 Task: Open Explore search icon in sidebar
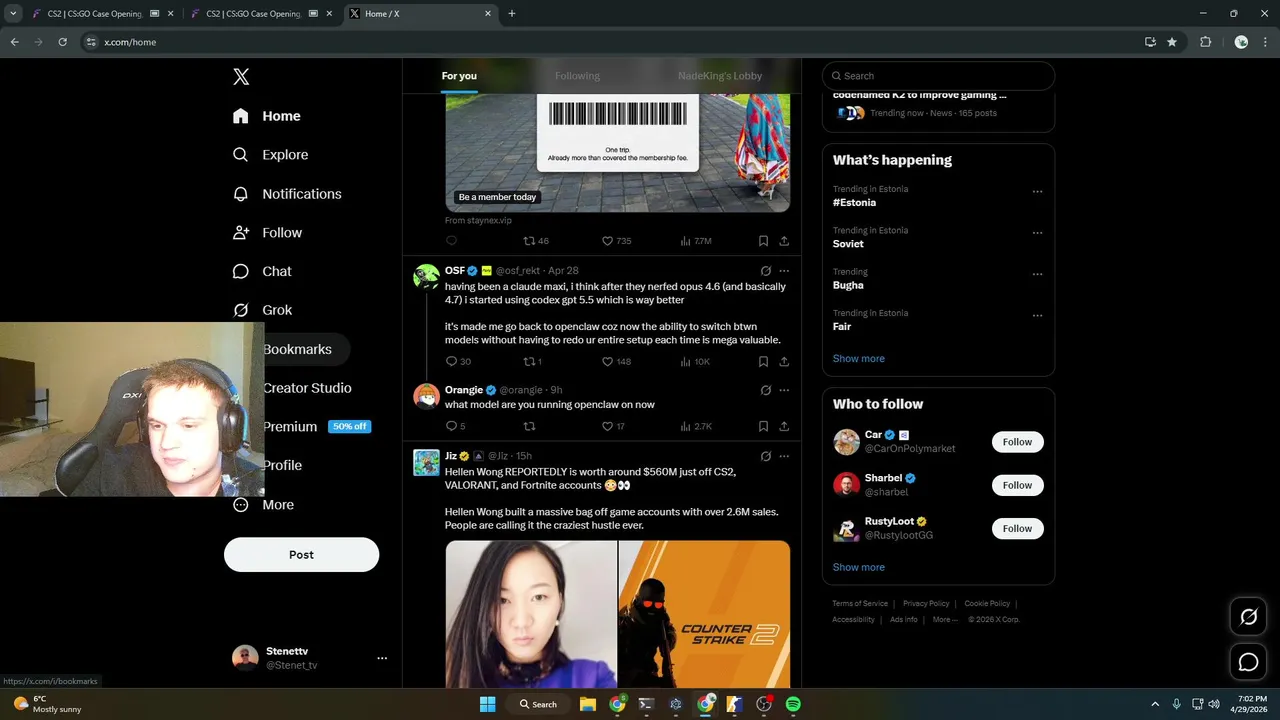[240, 155]
